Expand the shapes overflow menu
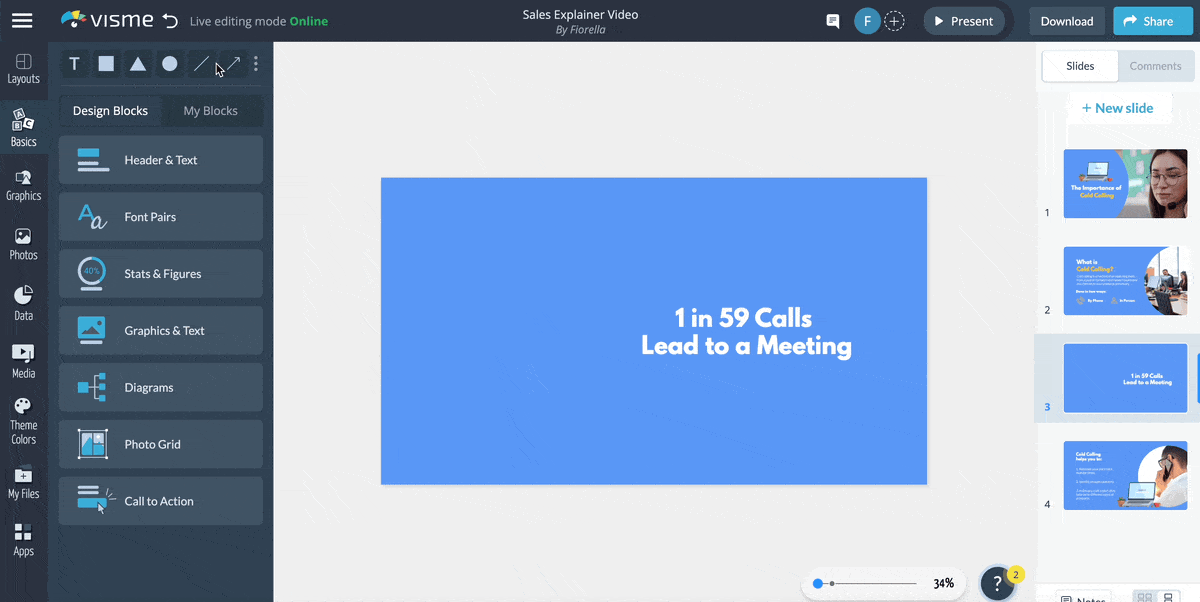The height and width of the screenshot is (602, 1200). 255,63
